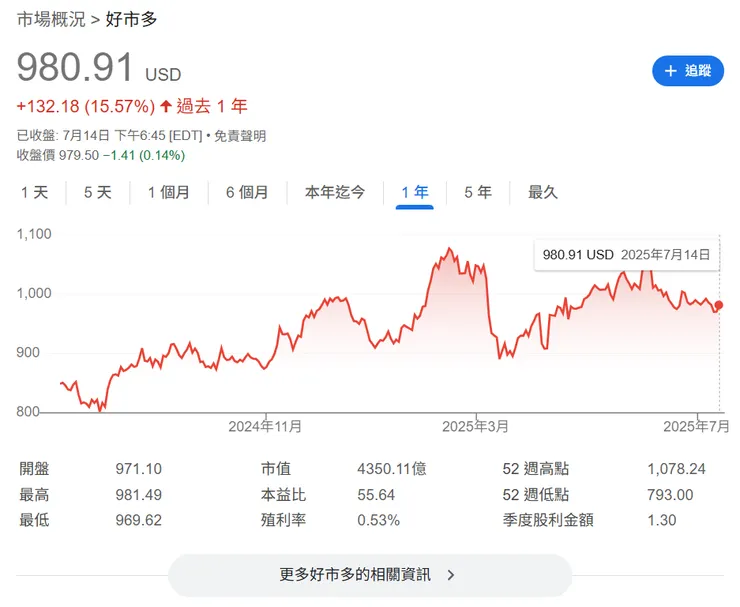Click the USD currency label by the price
740x607 pixels.
click(x=163, y=75)
